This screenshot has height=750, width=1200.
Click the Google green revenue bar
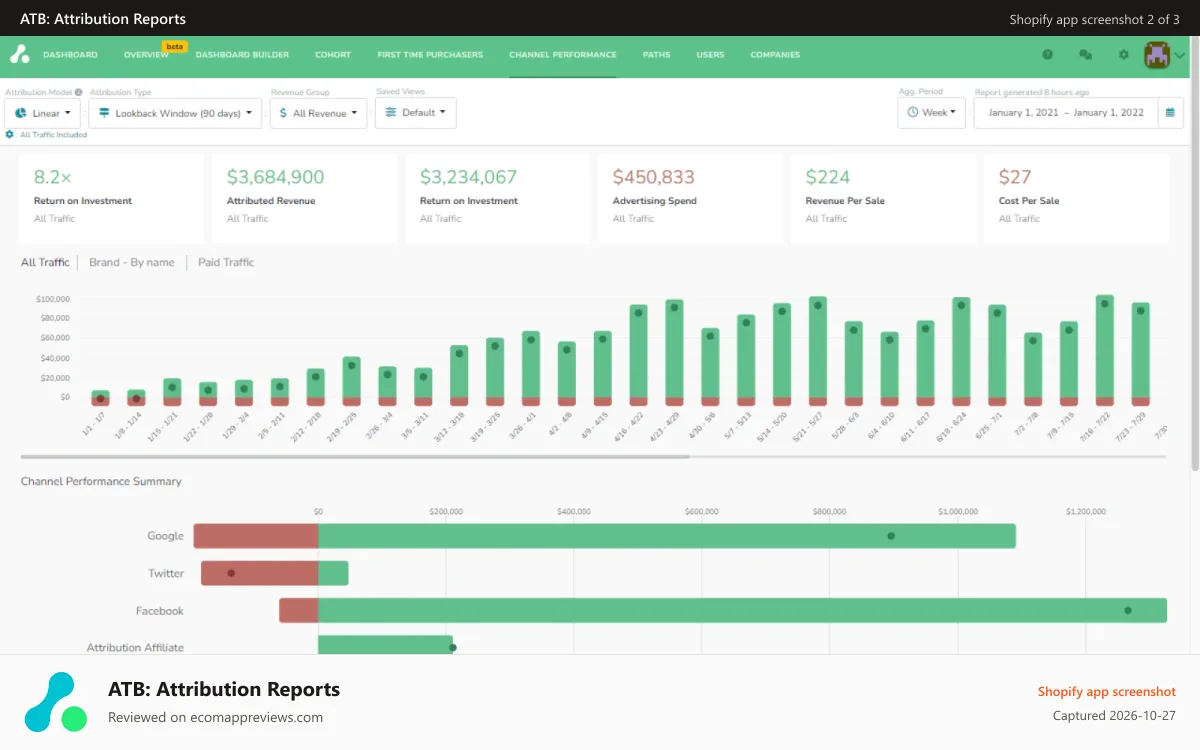pyautogui.click(x=667, y=536)
